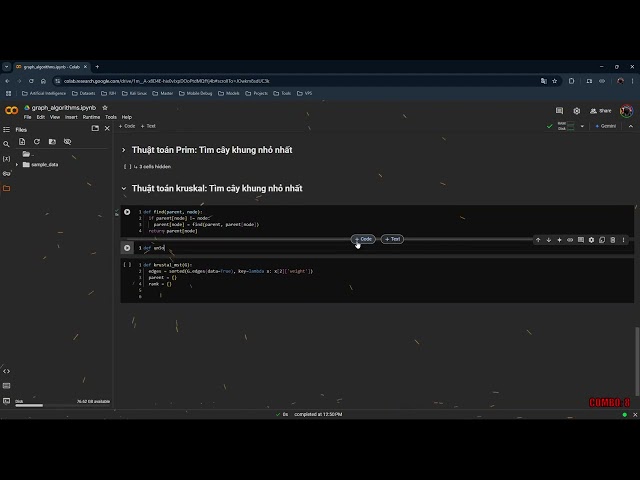Close the Files side panel
Image resolution: width=640 pixels, height=480 pixels.
point(107,129)
